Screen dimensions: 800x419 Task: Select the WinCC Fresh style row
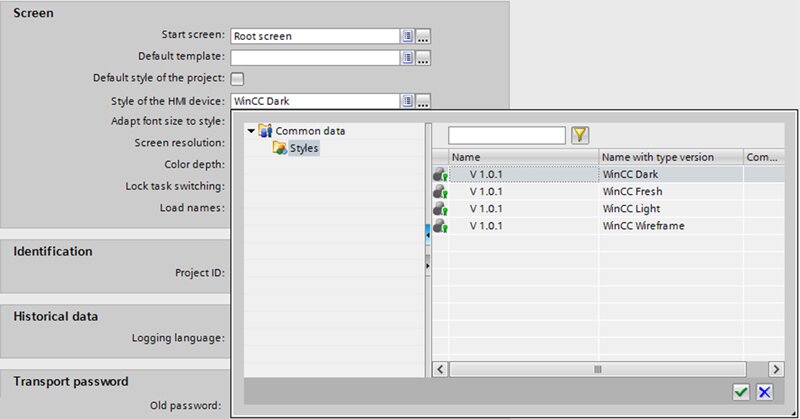tap(608, 192)
